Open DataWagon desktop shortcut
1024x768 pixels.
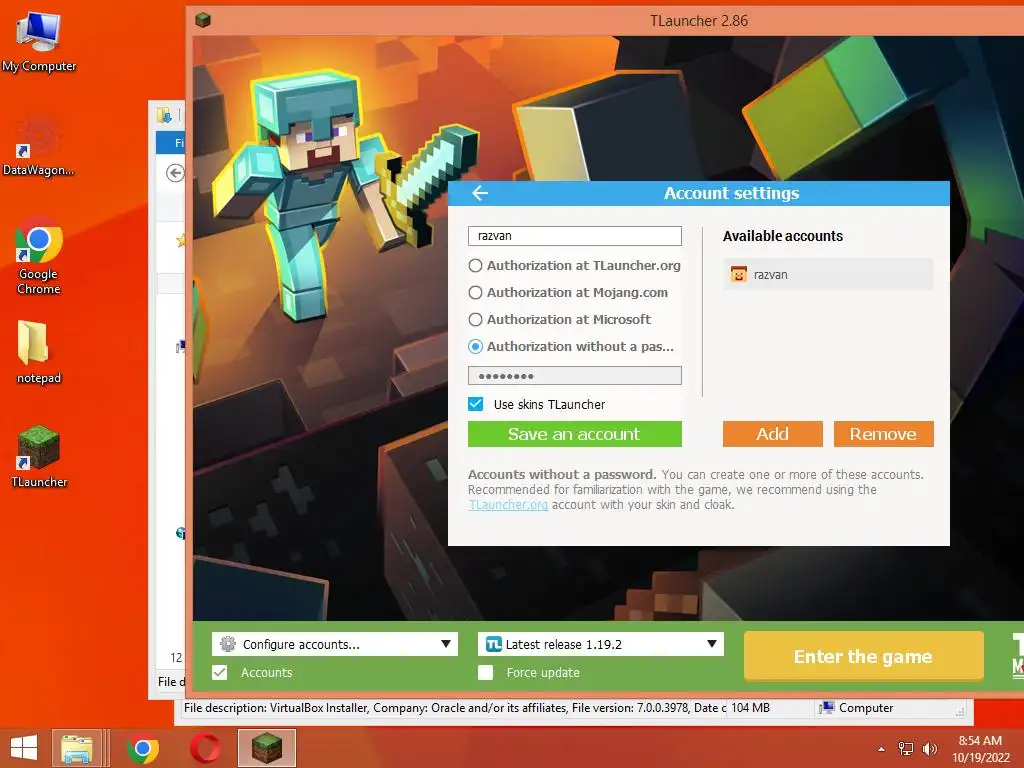point(39,147)
